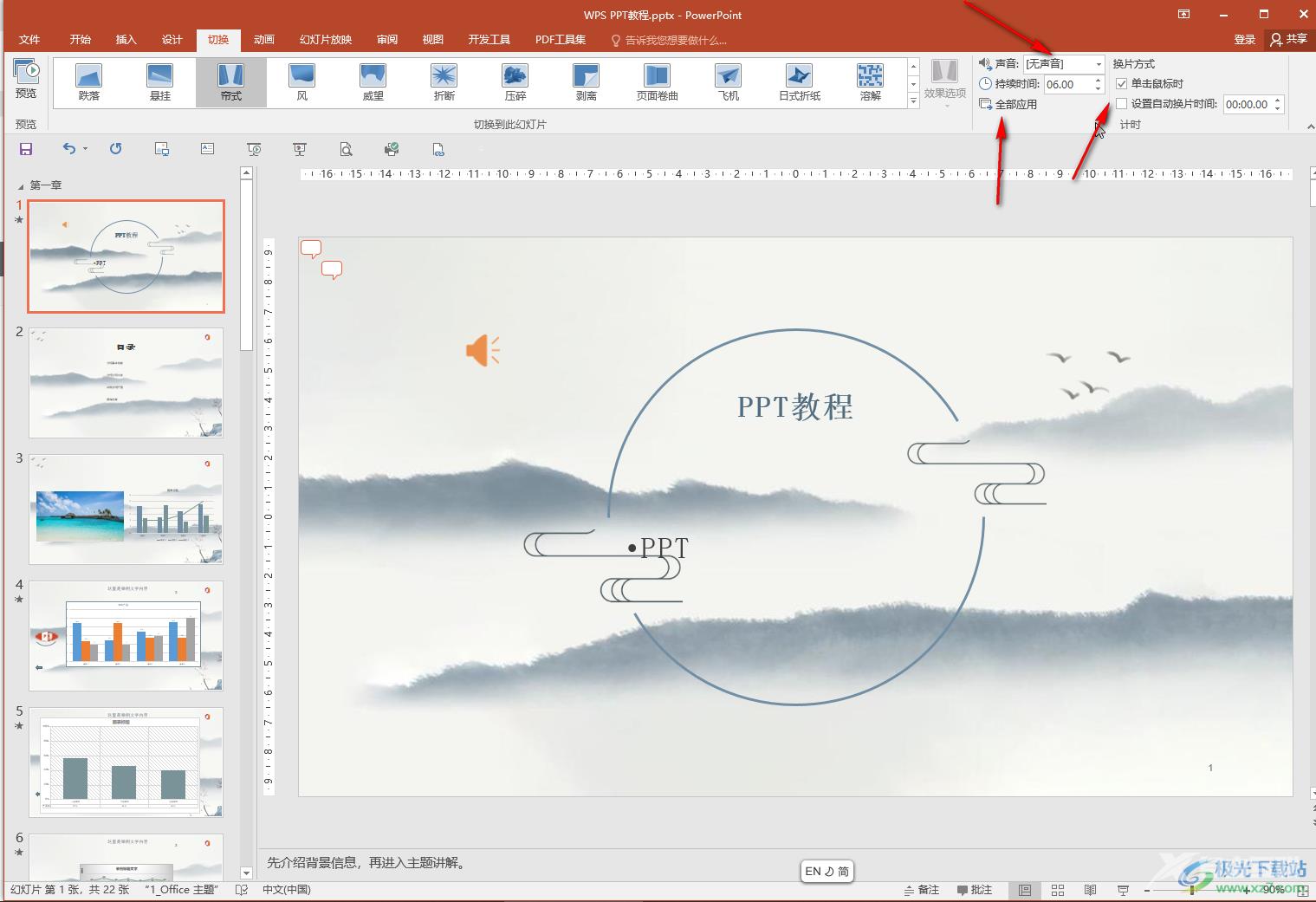The image size is (1316, 902).
Task: Apply the 飞机 transition effect
Action: click(x=729, y=82)
